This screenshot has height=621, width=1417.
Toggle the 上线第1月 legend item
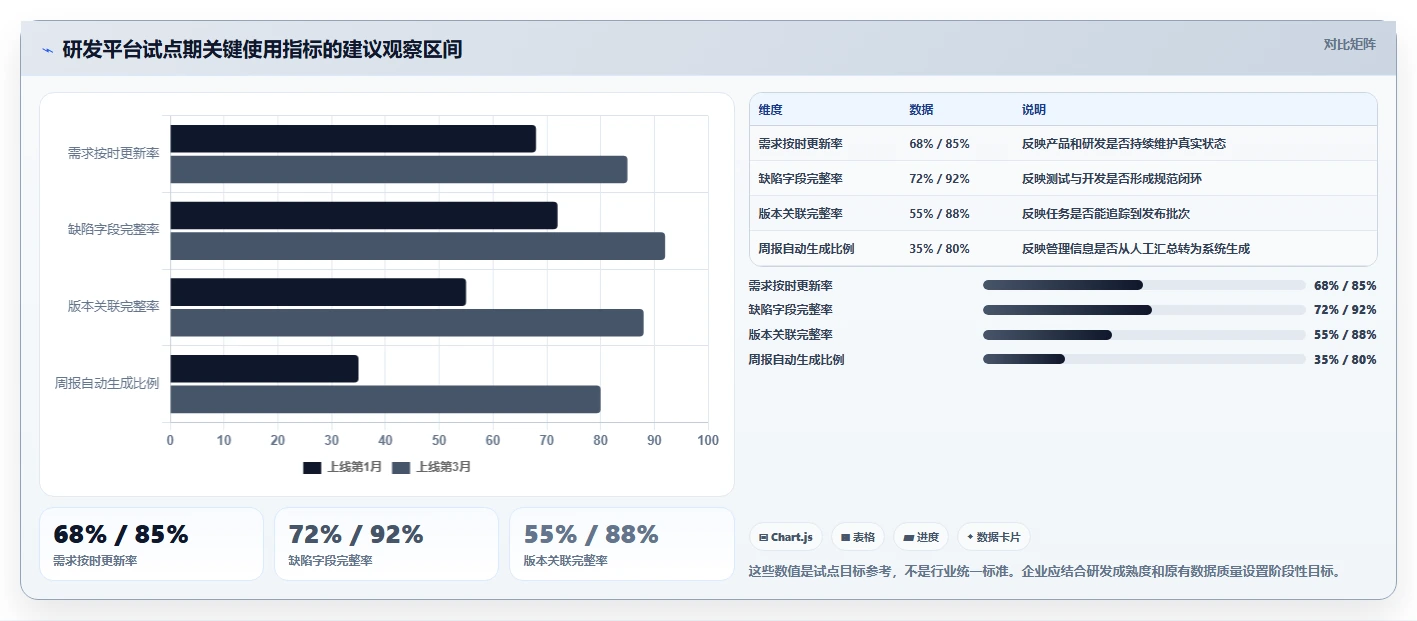point(342,467)
